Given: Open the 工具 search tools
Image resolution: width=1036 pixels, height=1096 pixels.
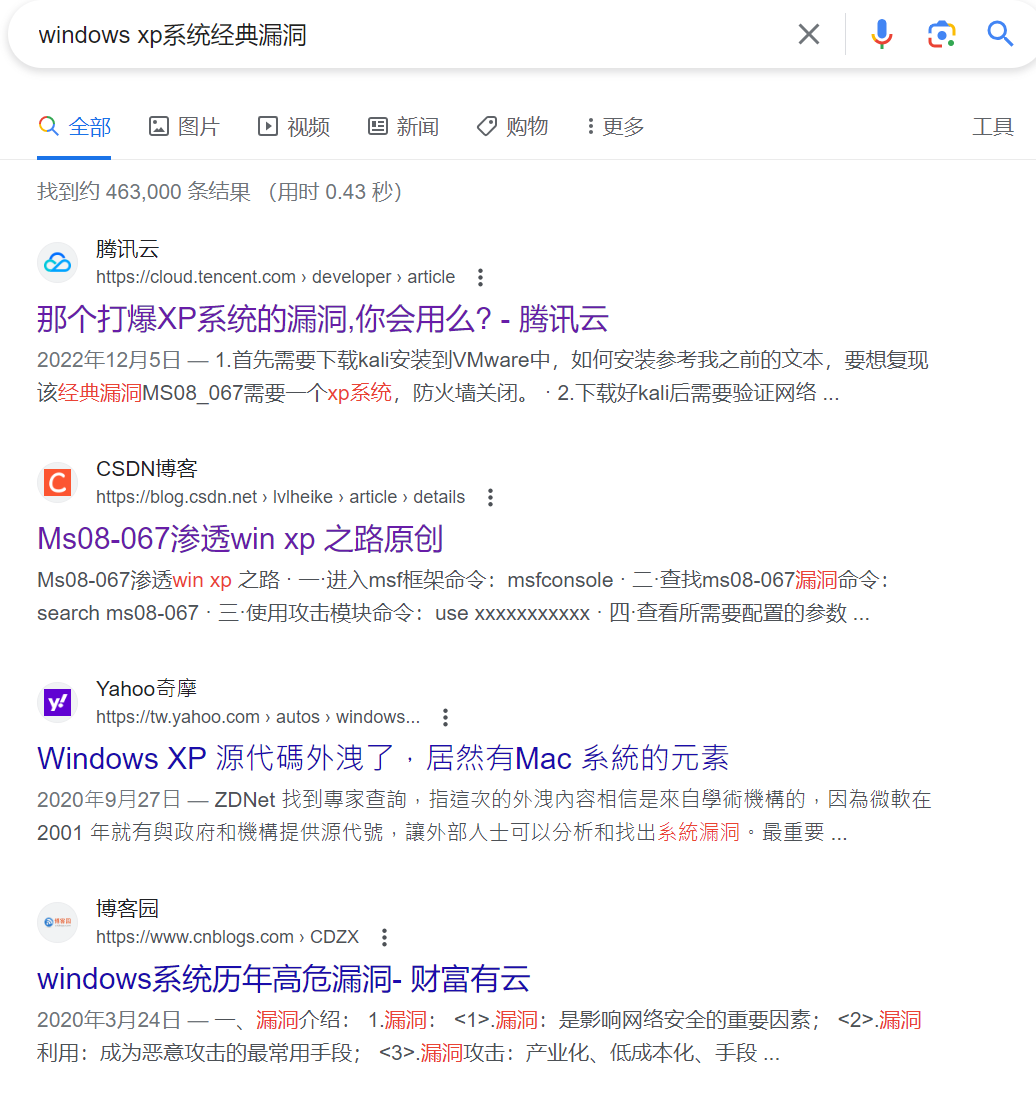Looking at the screenshot, I should coord(993,127).
